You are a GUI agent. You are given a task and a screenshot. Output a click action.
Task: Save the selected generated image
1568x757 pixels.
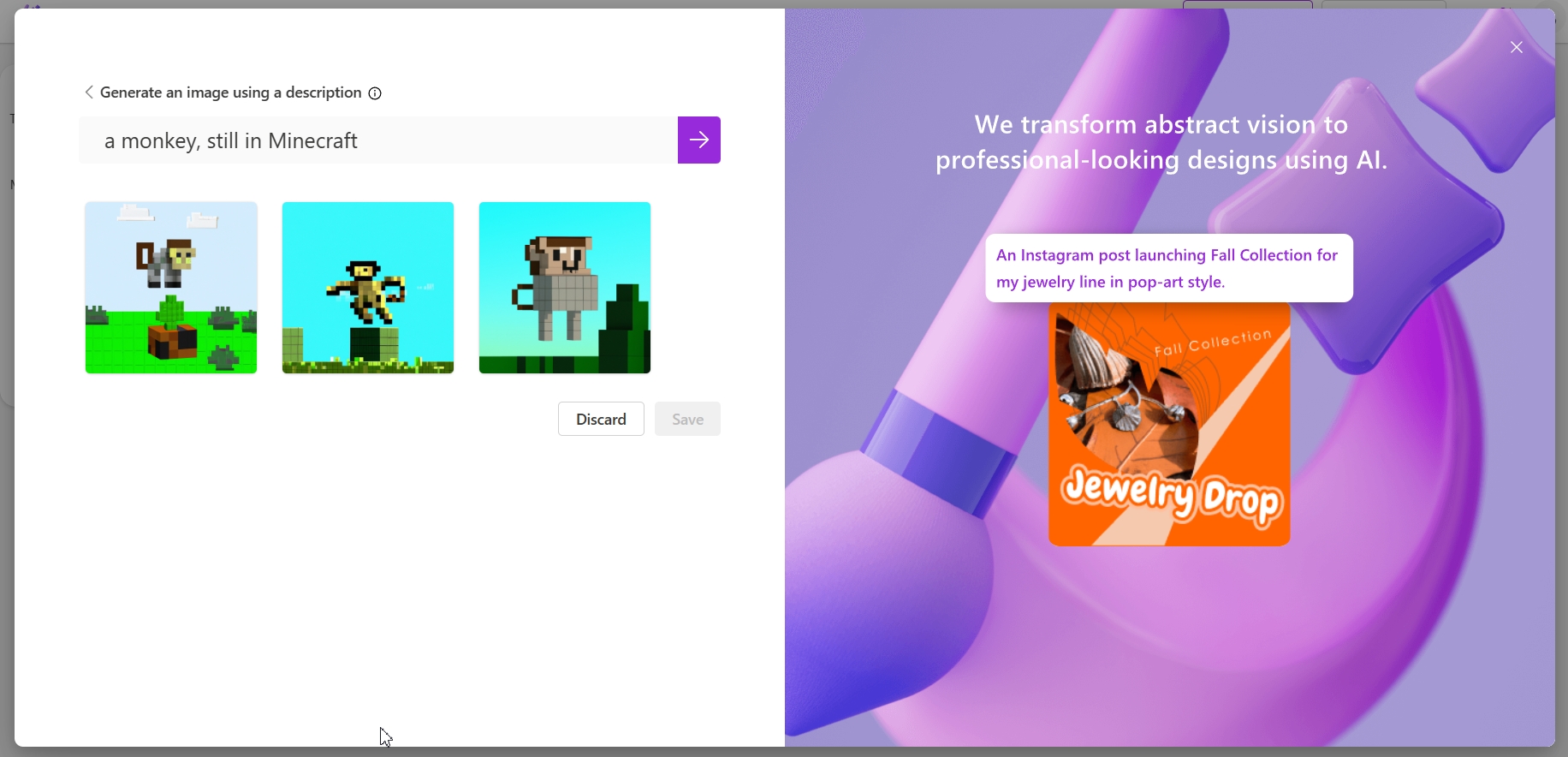pyautogui.click(x=687, y=419)
